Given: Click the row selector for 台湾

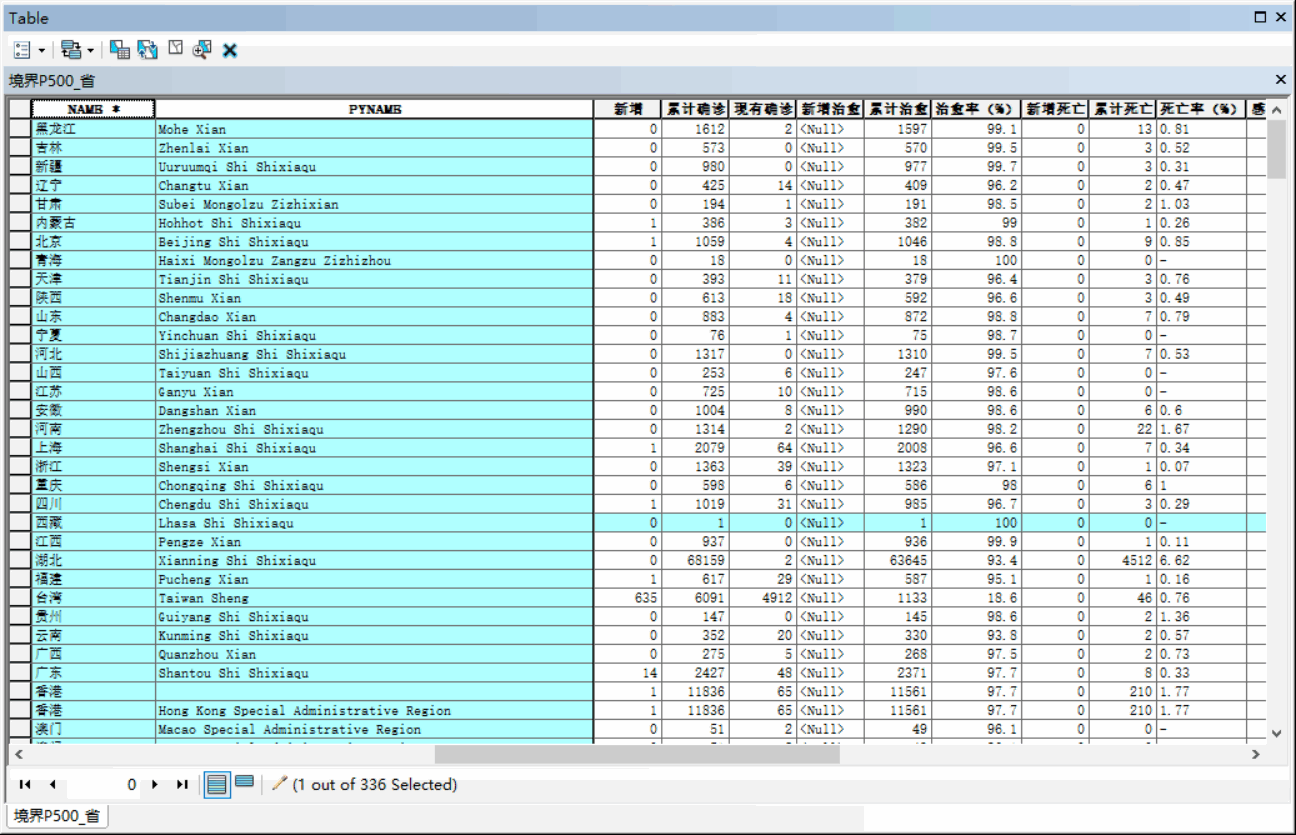Looking at the screenshot, I should coord(20,598).
